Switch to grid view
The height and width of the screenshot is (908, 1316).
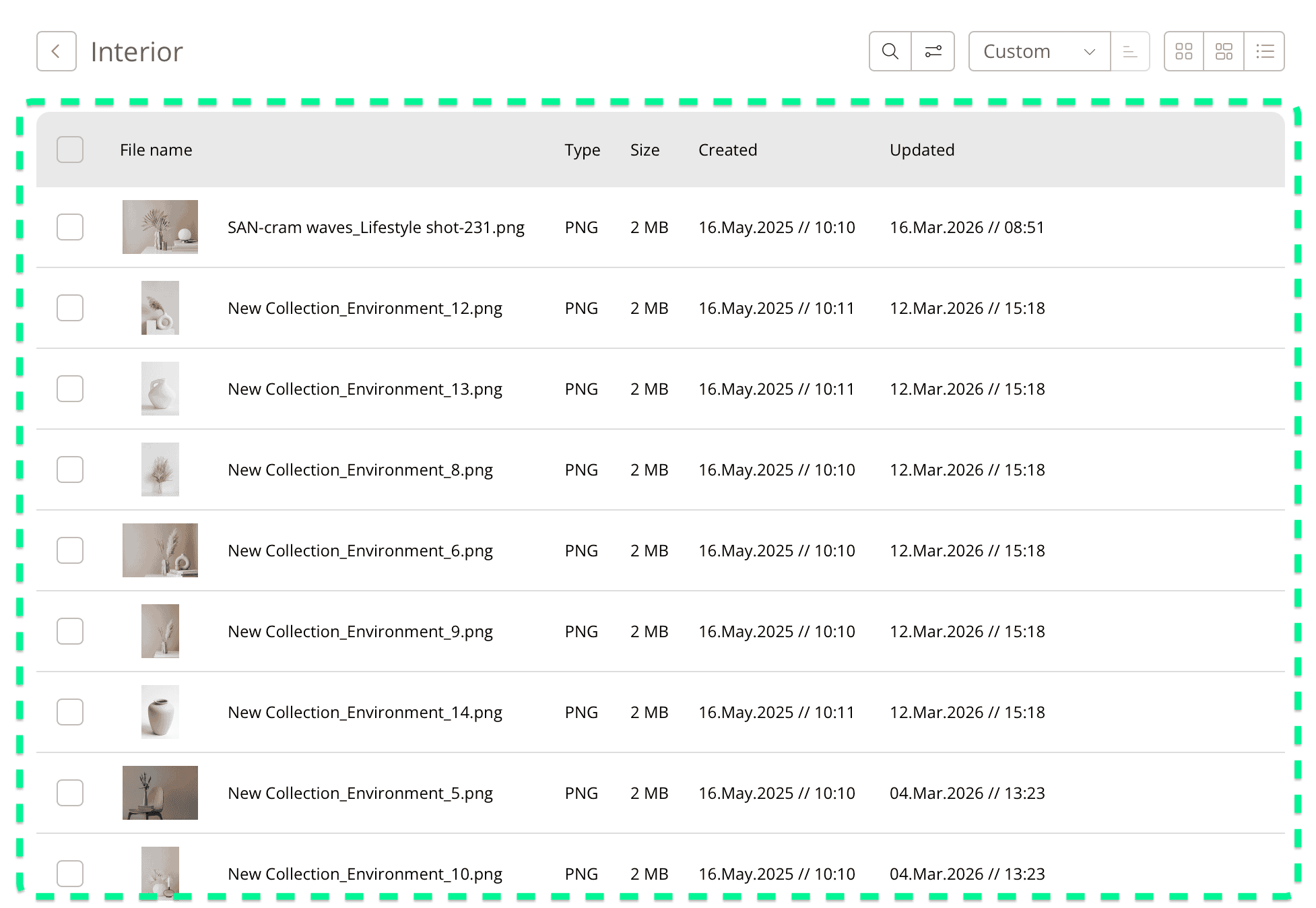(x=1183, y=51)
